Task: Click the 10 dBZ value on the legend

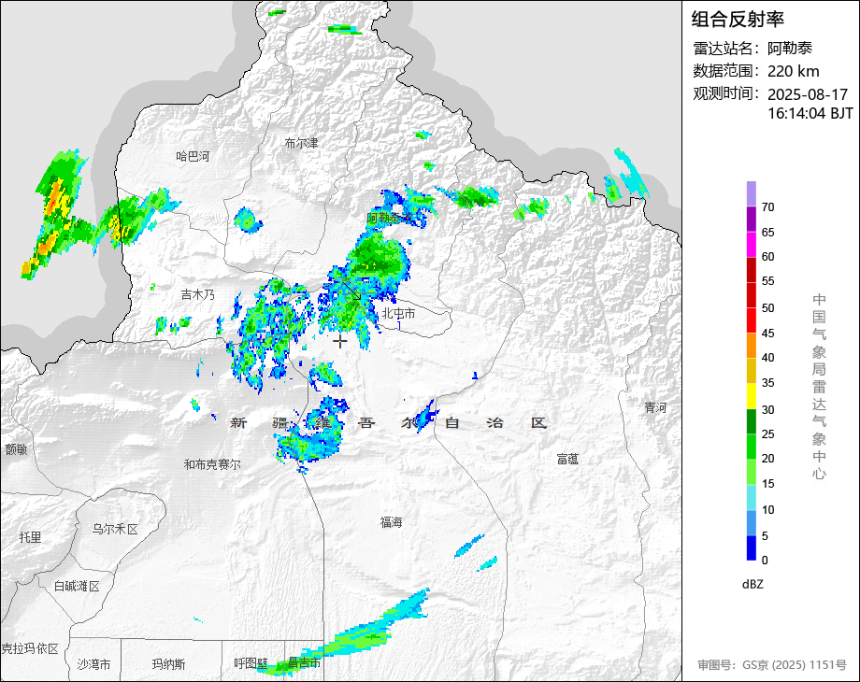Action: [x=768, y=510]
